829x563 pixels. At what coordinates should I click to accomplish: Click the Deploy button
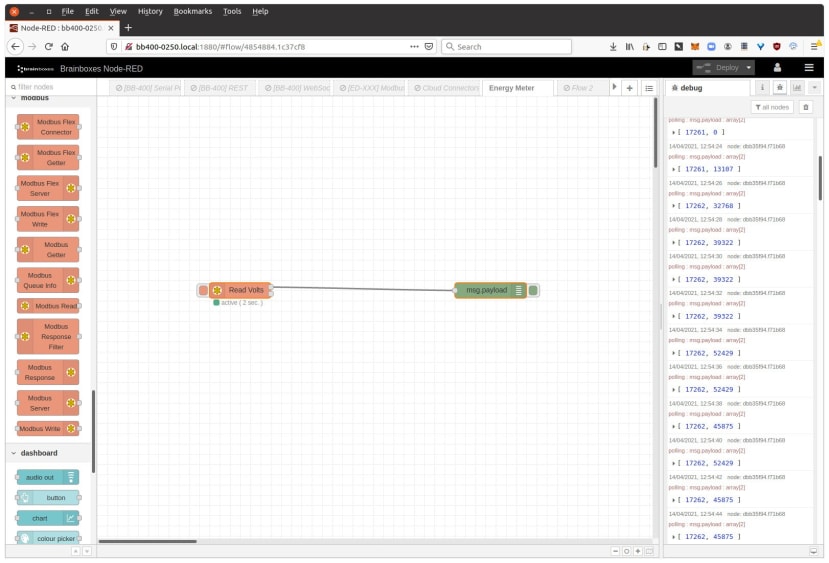click(x=718, y=68)
